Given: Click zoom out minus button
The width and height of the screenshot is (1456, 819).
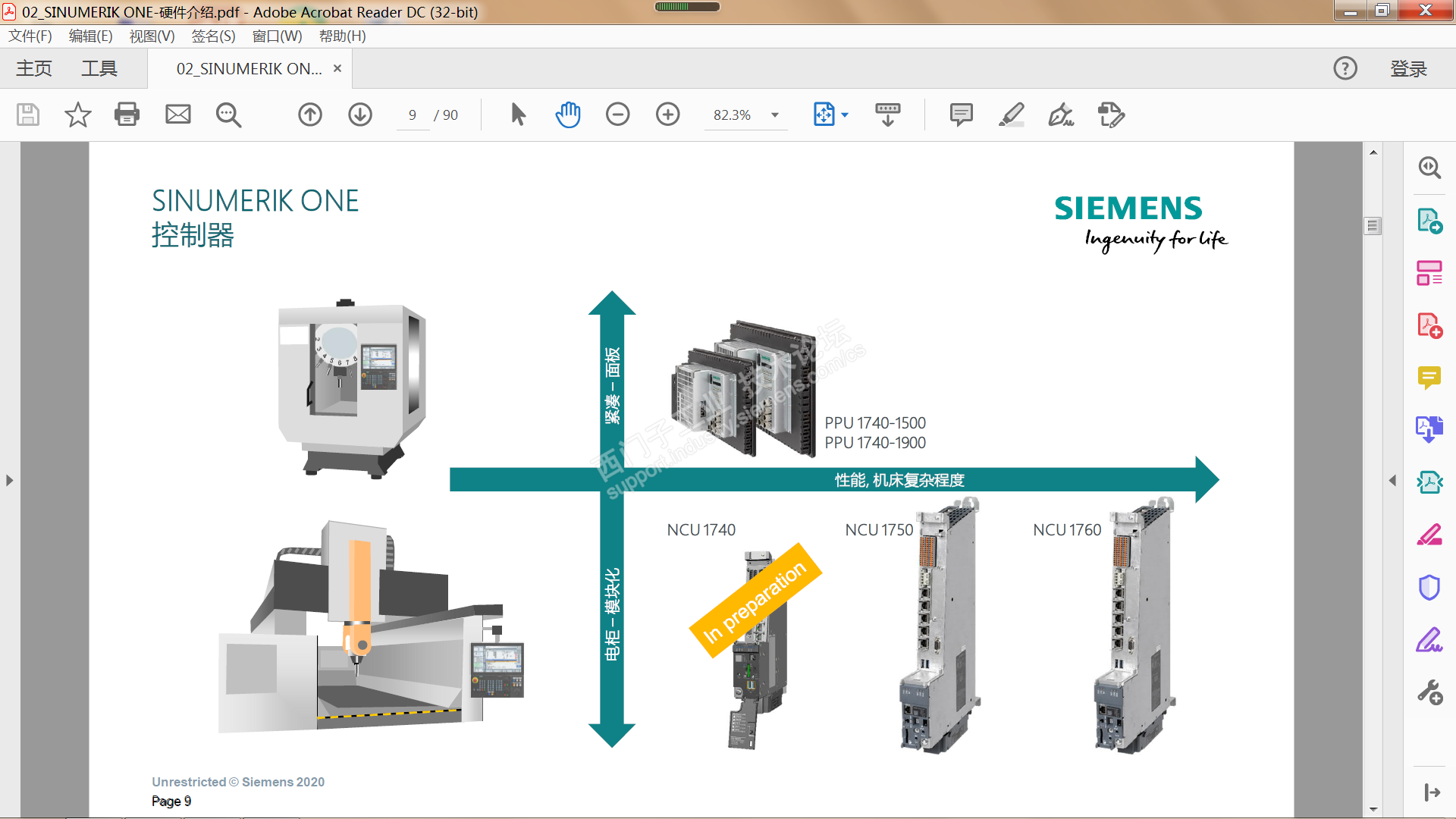Looking at the screenshot, I should click(x=617, y=115).
